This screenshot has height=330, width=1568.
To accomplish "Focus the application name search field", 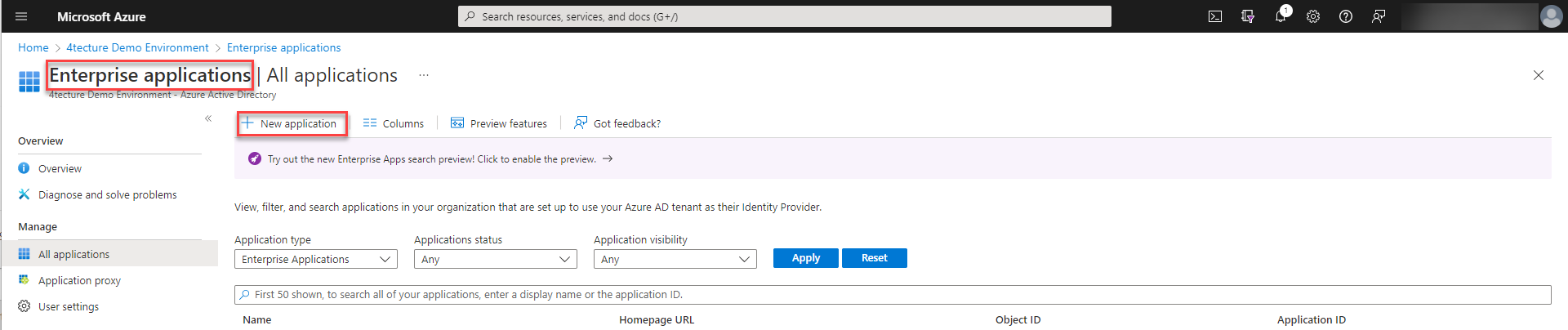I will [893, 295].
